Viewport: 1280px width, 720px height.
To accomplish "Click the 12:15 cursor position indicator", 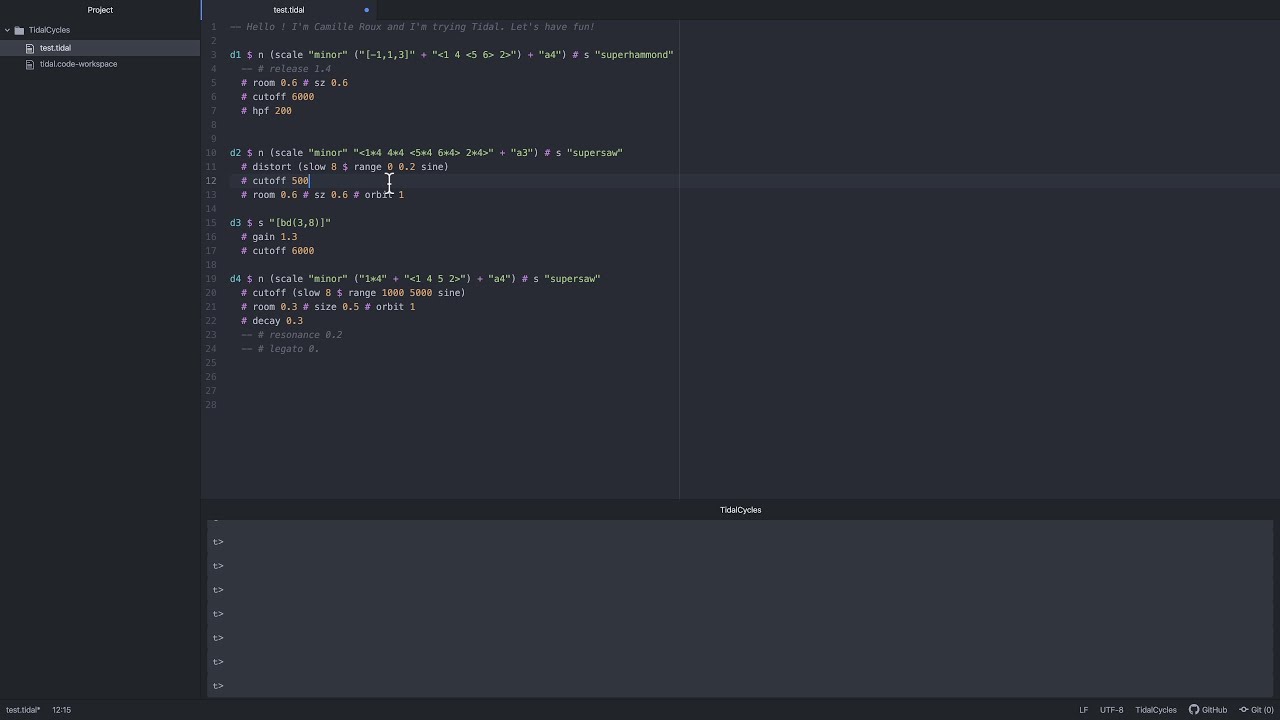I will tap(61, 710).
